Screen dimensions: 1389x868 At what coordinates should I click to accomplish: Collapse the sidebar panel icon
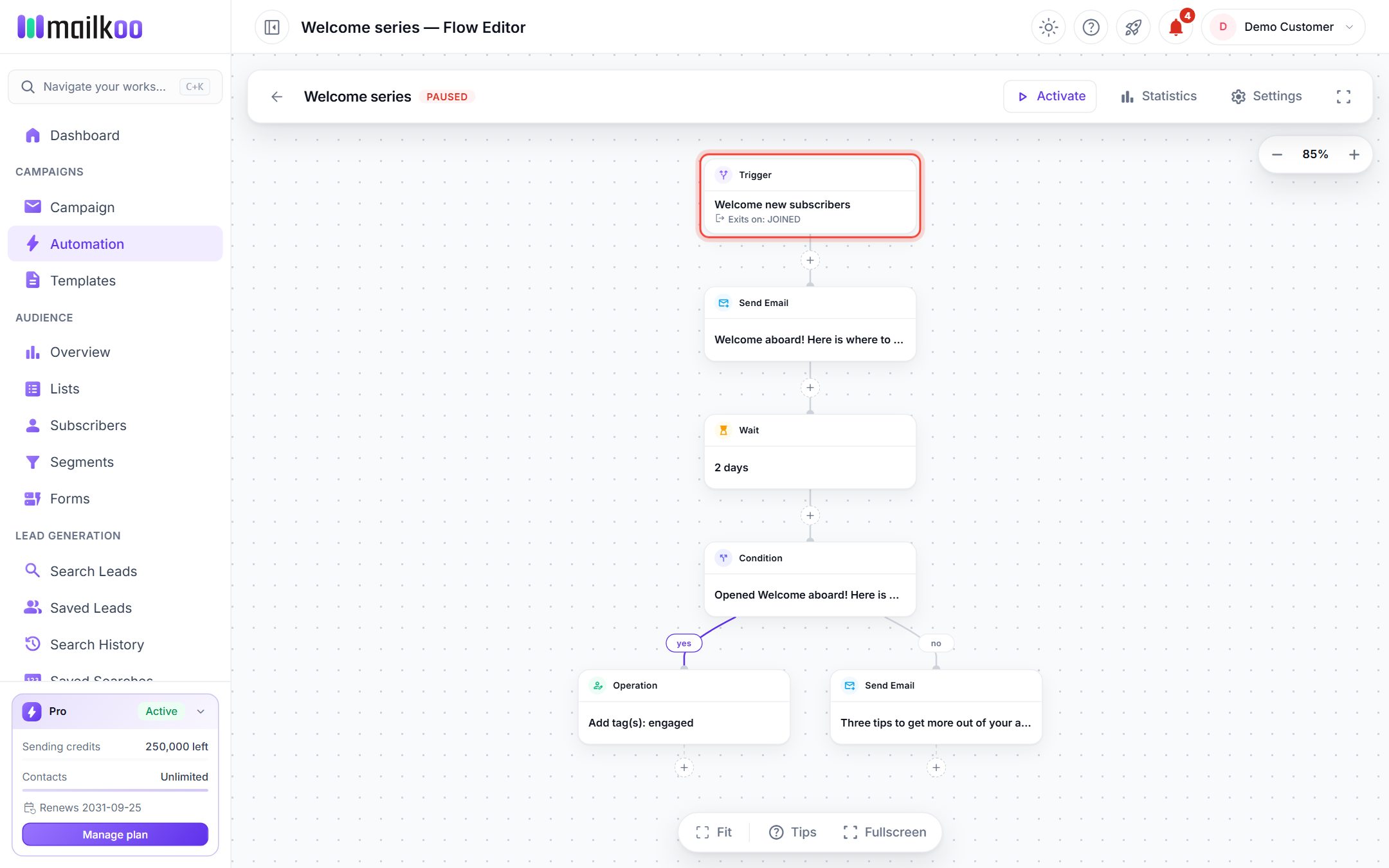pos(272,28)
